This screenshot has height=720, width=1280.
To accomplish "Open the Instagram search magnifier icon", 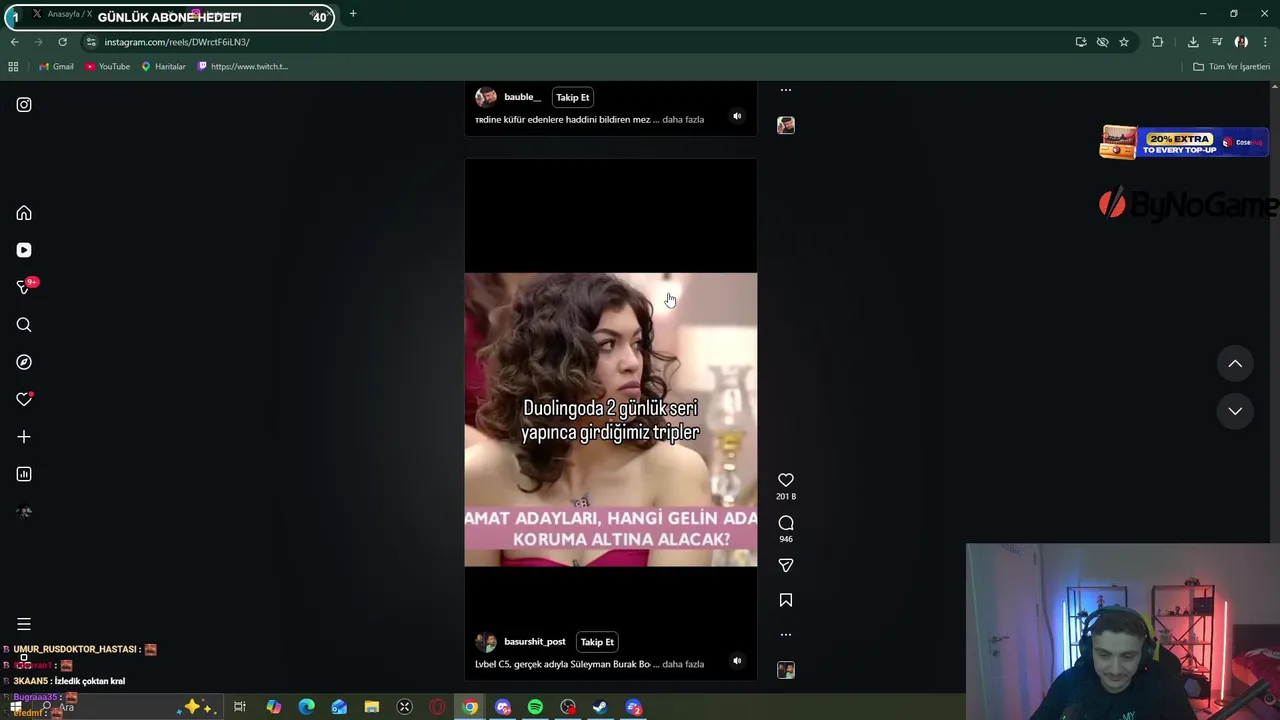I will (x=24, y=325).
